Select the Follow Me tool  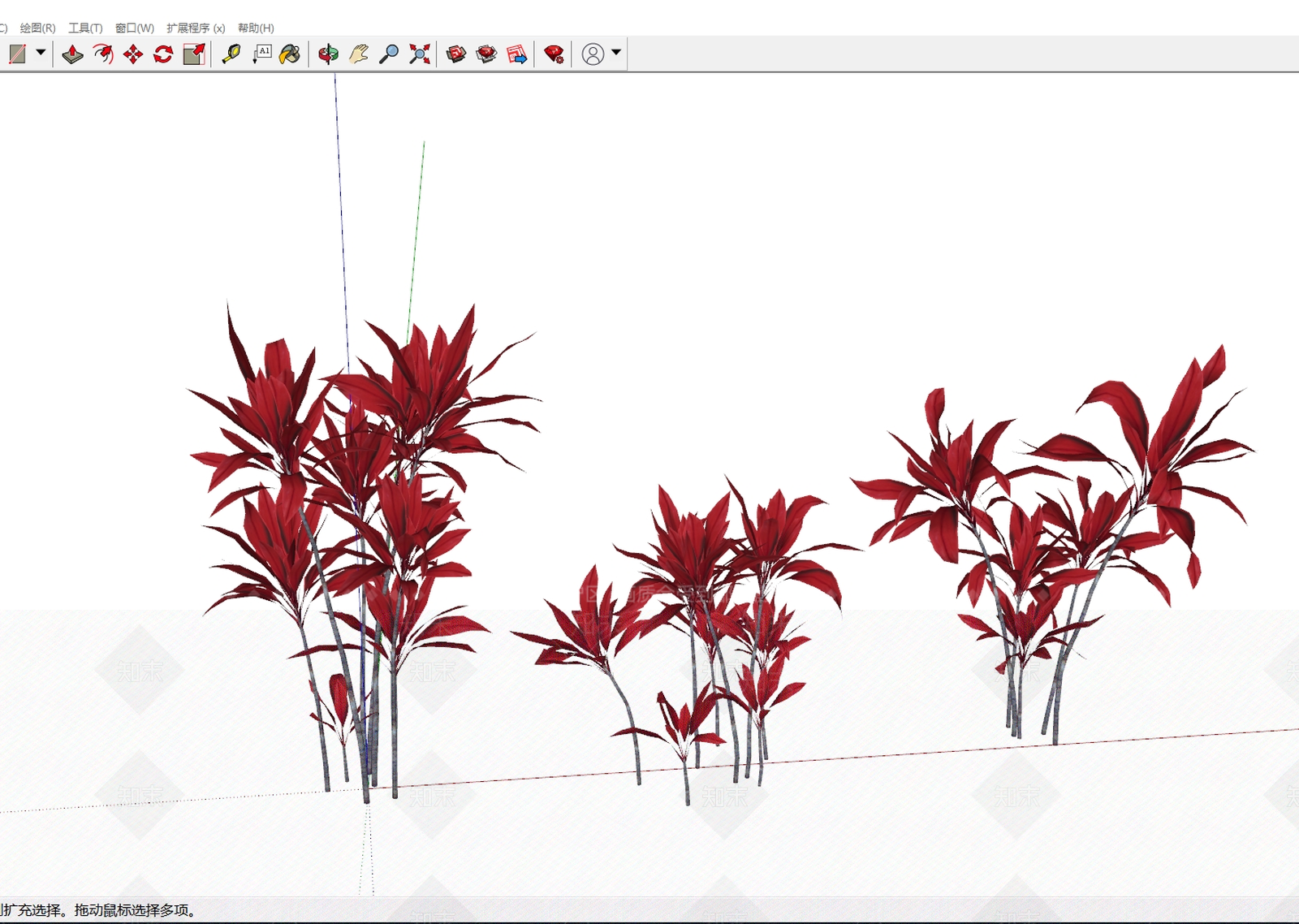tap(103, 54)
